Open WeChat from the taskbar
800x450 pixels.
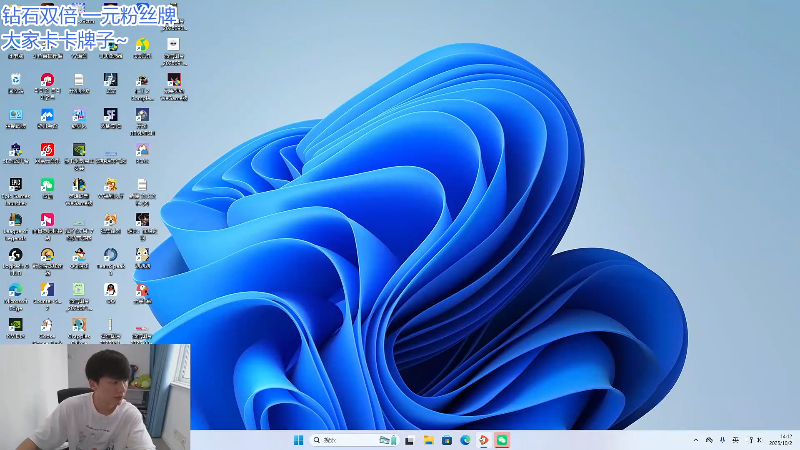click(502, 440)
